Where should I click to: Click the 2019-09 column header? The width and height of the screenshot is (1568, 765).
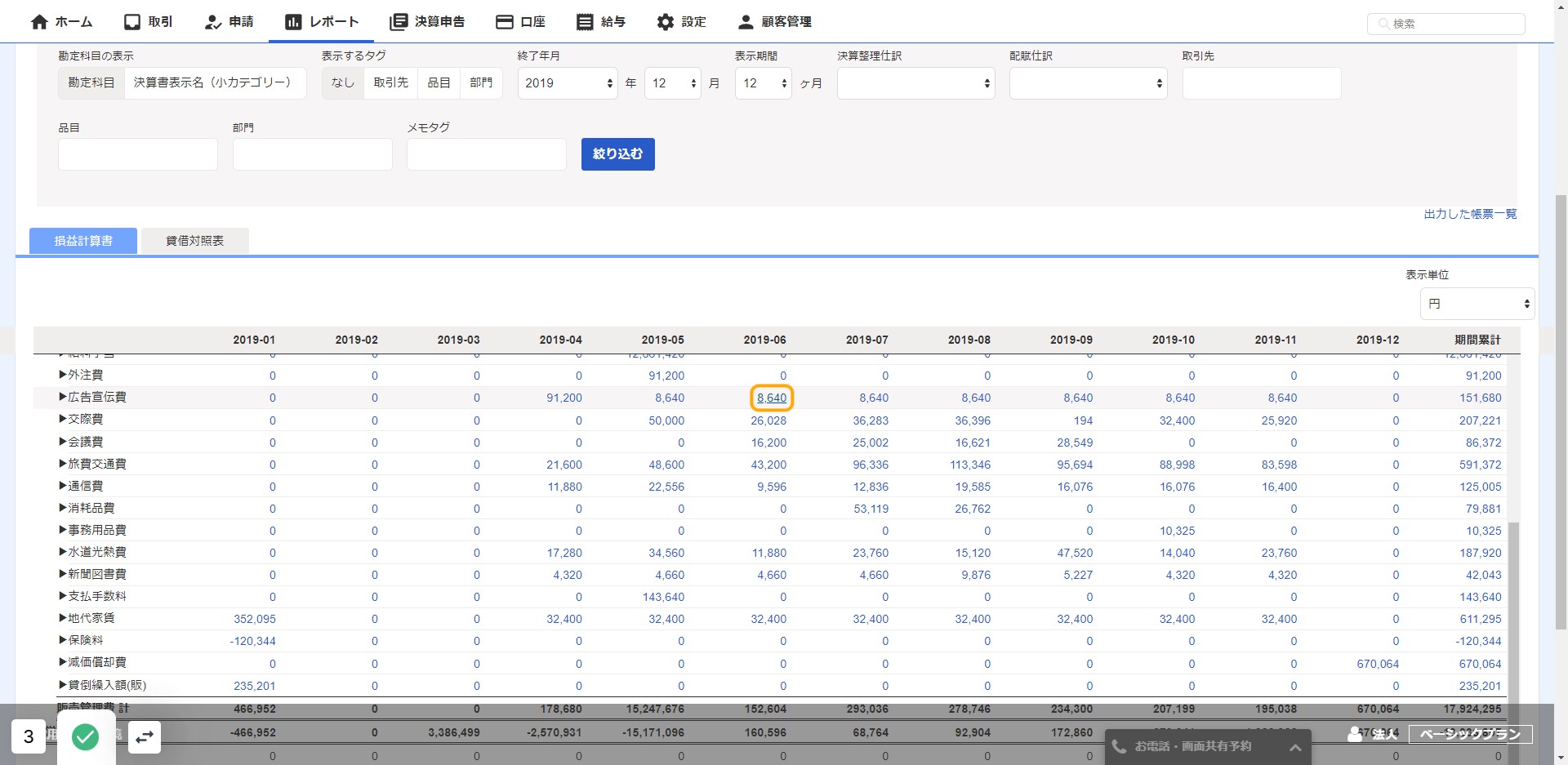click(x=1071, y=340)
